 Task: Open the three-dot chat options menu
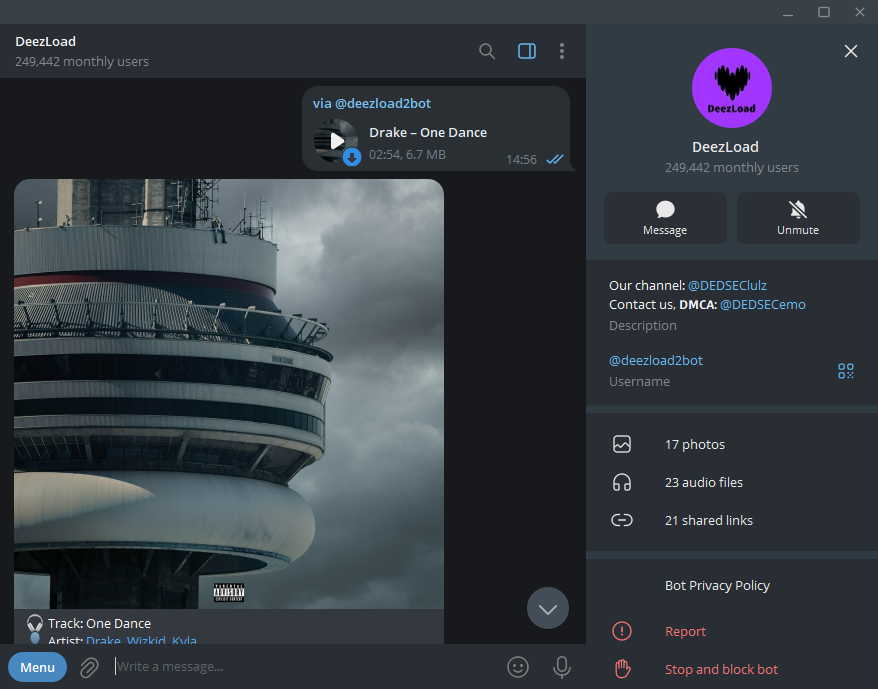pyautogui.click(x=562, y=51)
